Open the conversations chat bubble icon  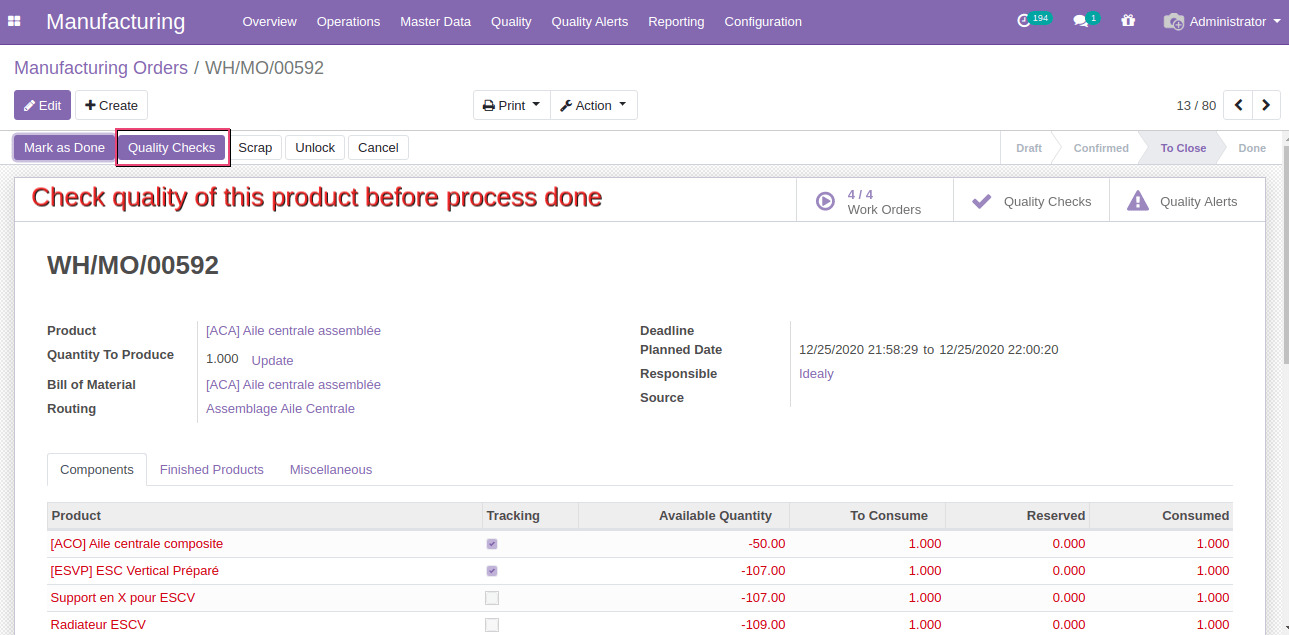[1080, 21]
